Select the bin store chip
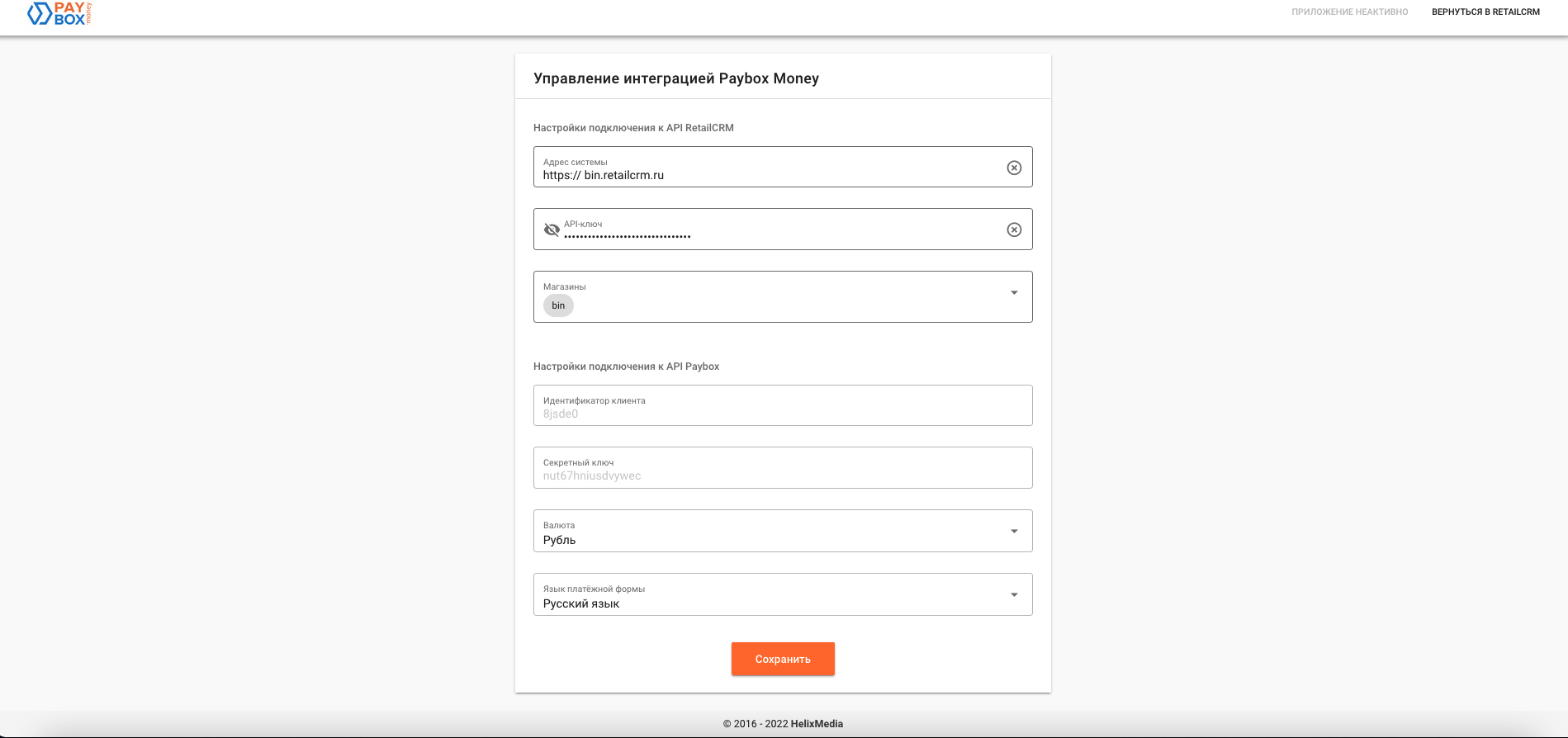The height and width of the screenshot is (738, 1568). click(x=558, y=305)
